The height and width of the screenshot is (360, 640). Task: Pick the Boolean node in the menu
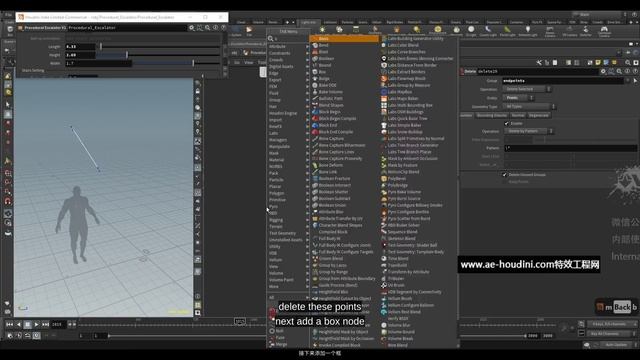tap(326, 59)
